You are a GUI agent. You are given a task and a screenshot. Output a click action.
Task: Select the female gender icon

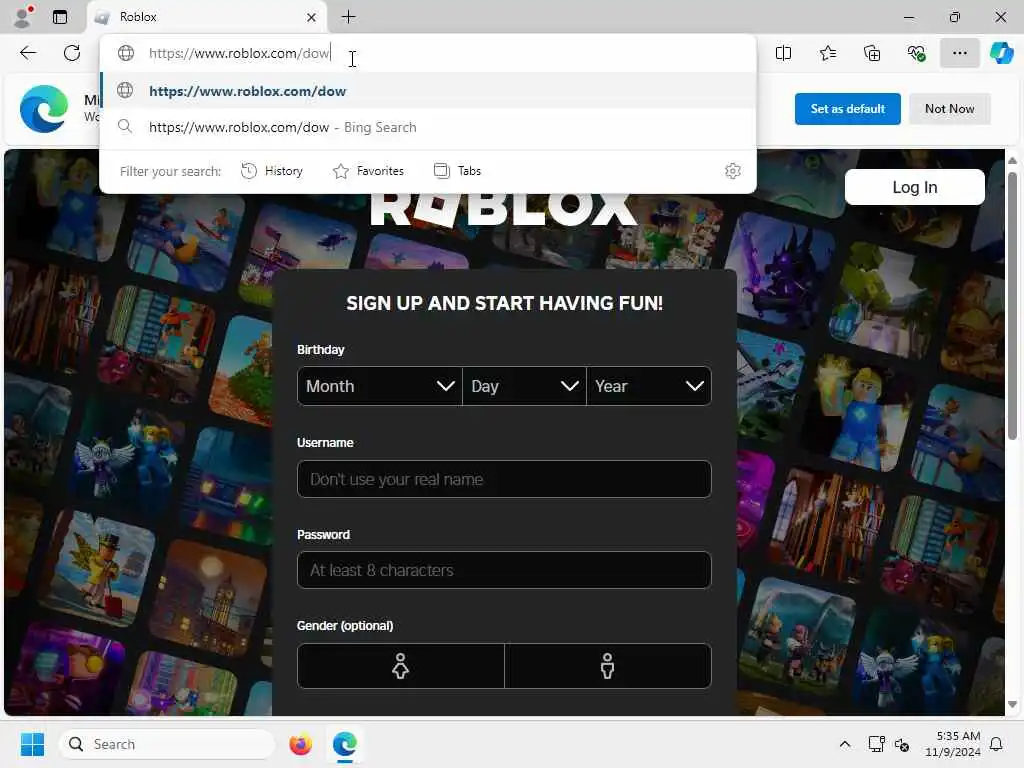tap(400, 666)
